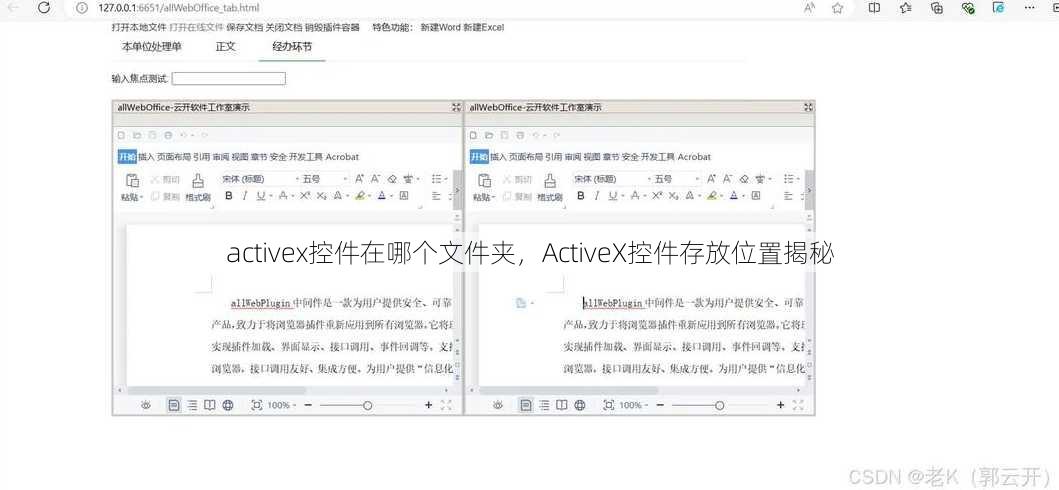Switch to 本单位处理单 tab
This screenshot has width=1059, height=490.
point(151,47)
